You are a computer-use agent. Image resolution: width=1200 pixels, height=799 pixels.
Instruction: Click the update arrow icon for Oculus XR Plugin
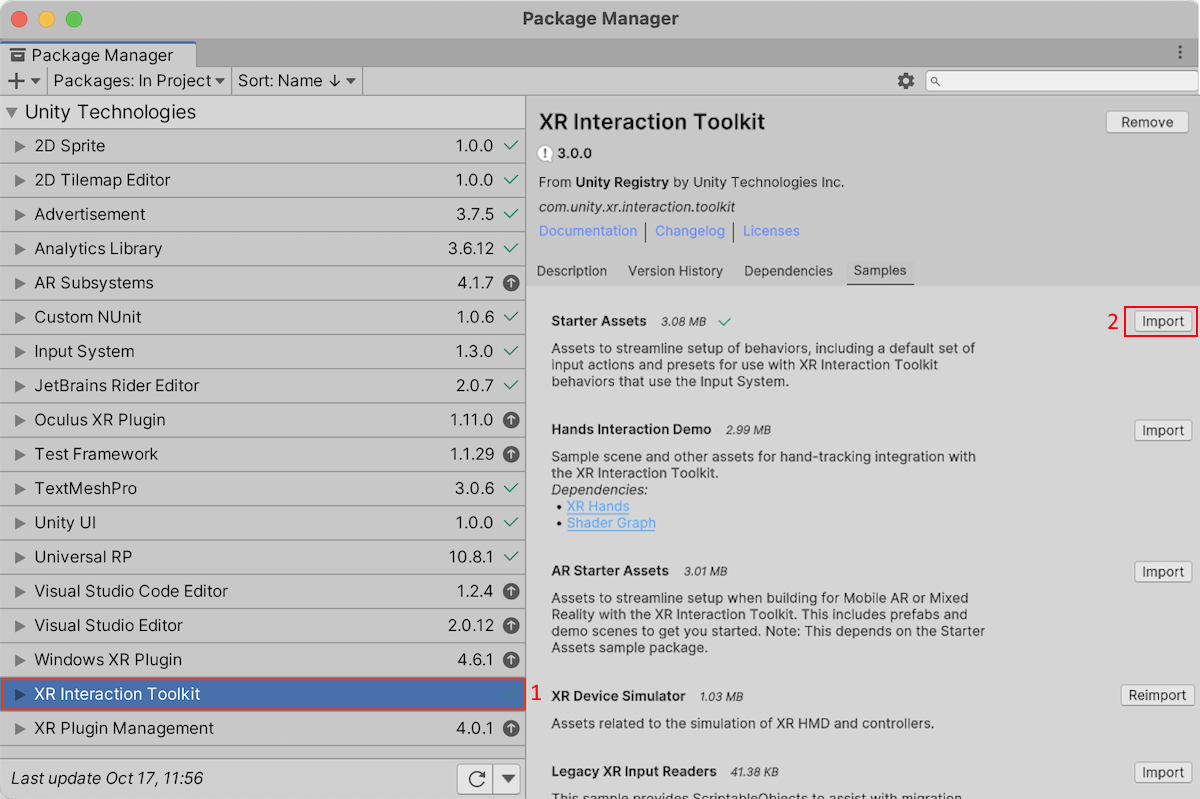pyautogui.click(x=512, y=420)
